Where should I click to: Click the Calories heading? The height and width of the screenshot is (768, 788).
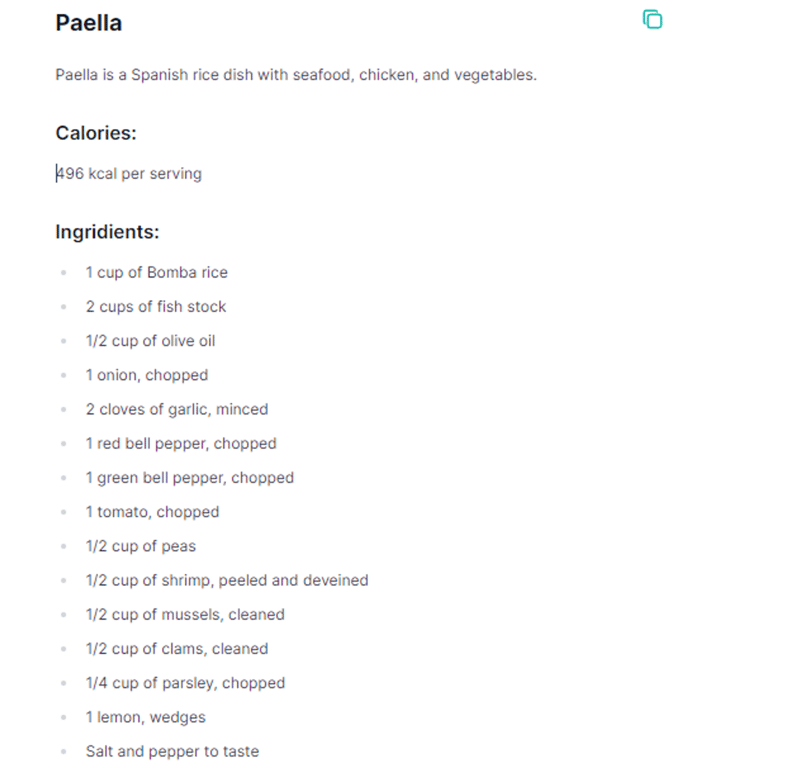(x=96, y=133)
